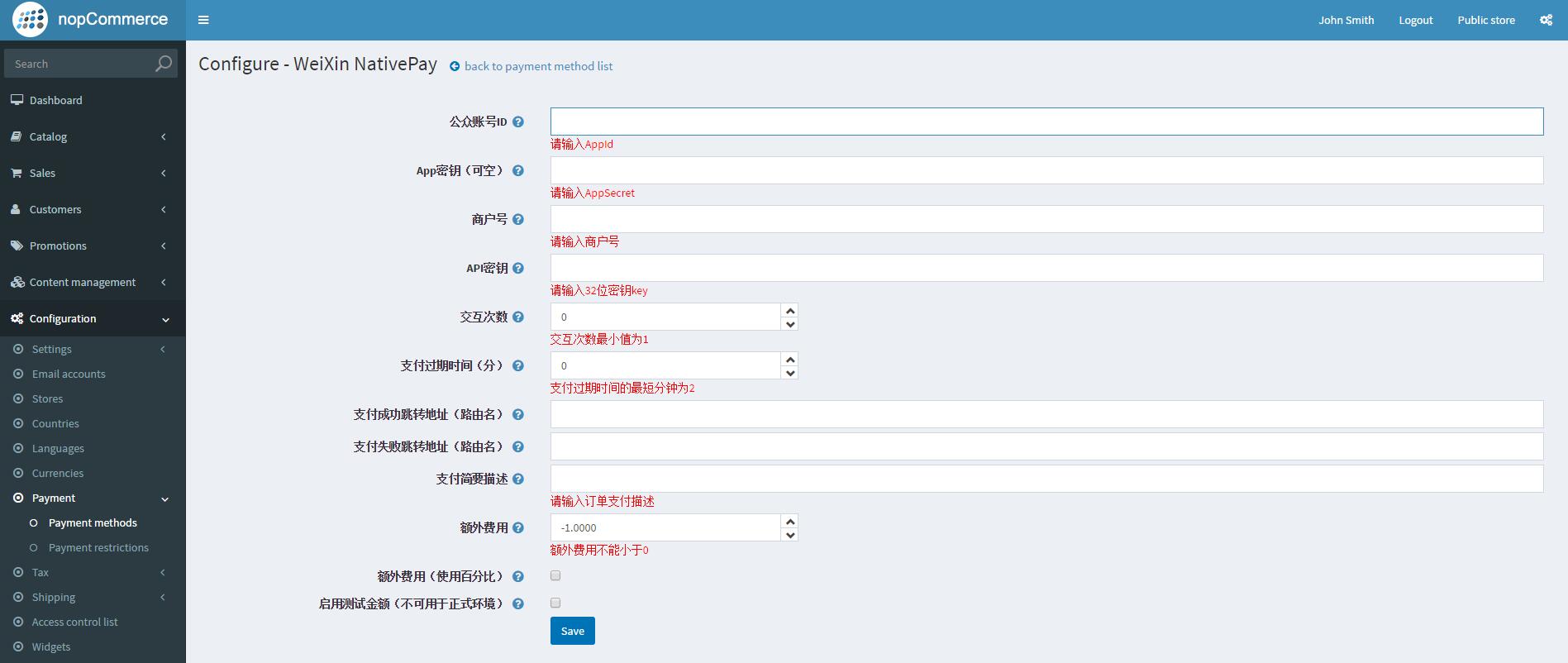Click the back arrow icon beside payment list link
Screen dimensions: 1568x663
tap(455, 66)
